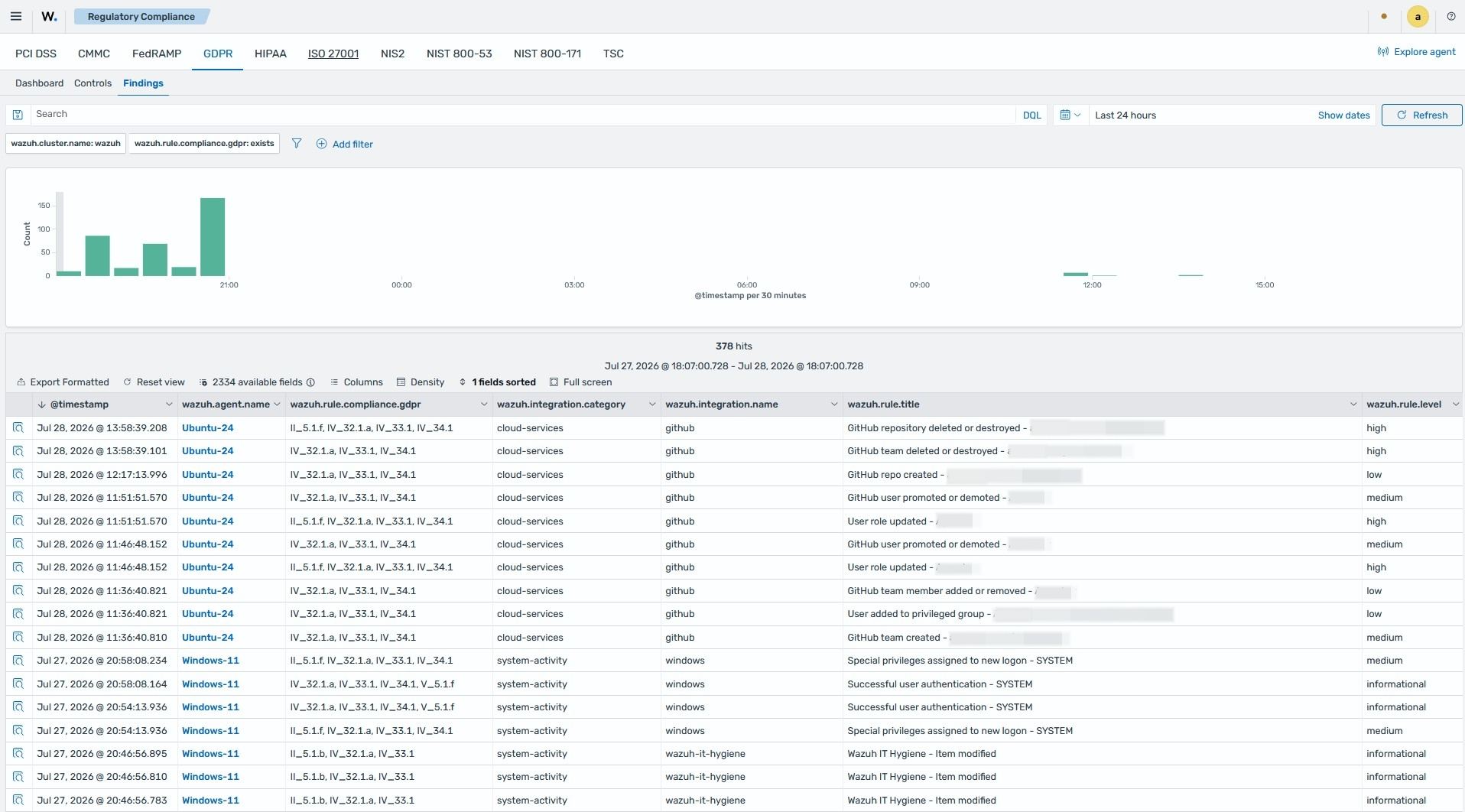Open wazuh.integration.category column options chevron
The height and width of the screenshot is (812, 1465).
point(652,404)
